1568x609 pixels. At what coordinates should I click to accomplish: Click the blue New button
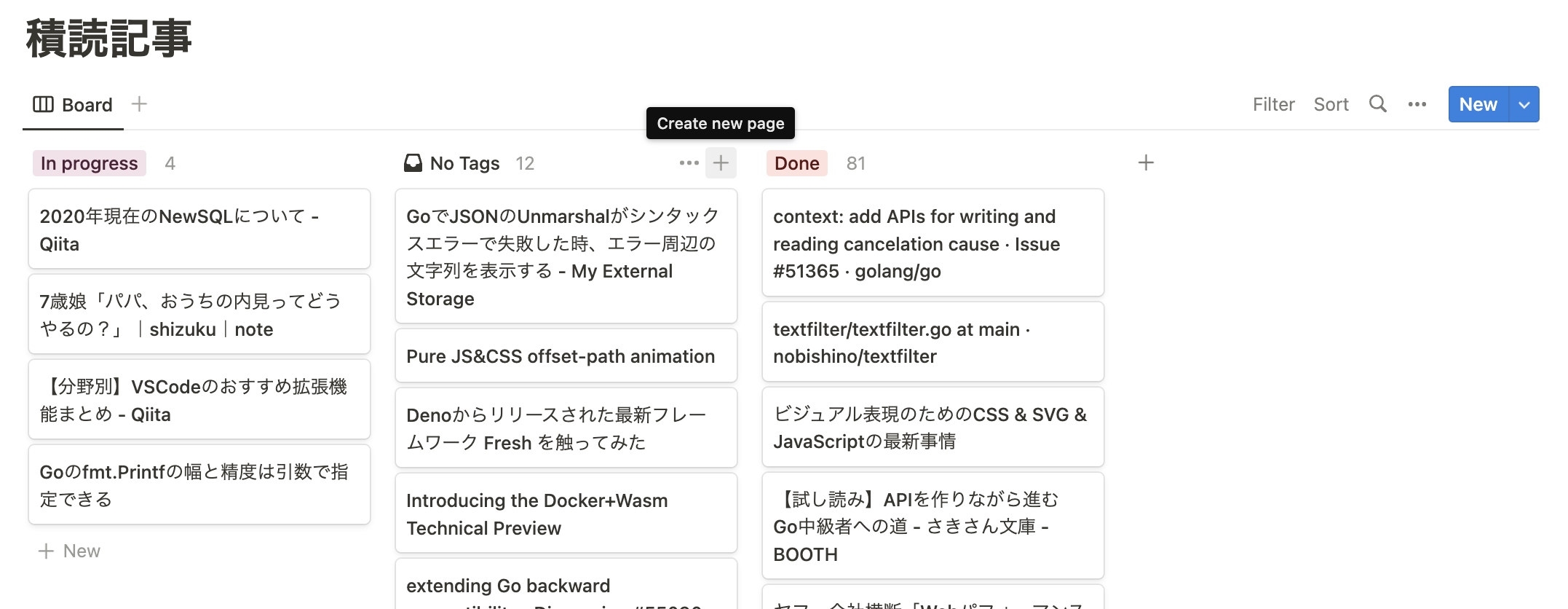[x=1478, y=104]
